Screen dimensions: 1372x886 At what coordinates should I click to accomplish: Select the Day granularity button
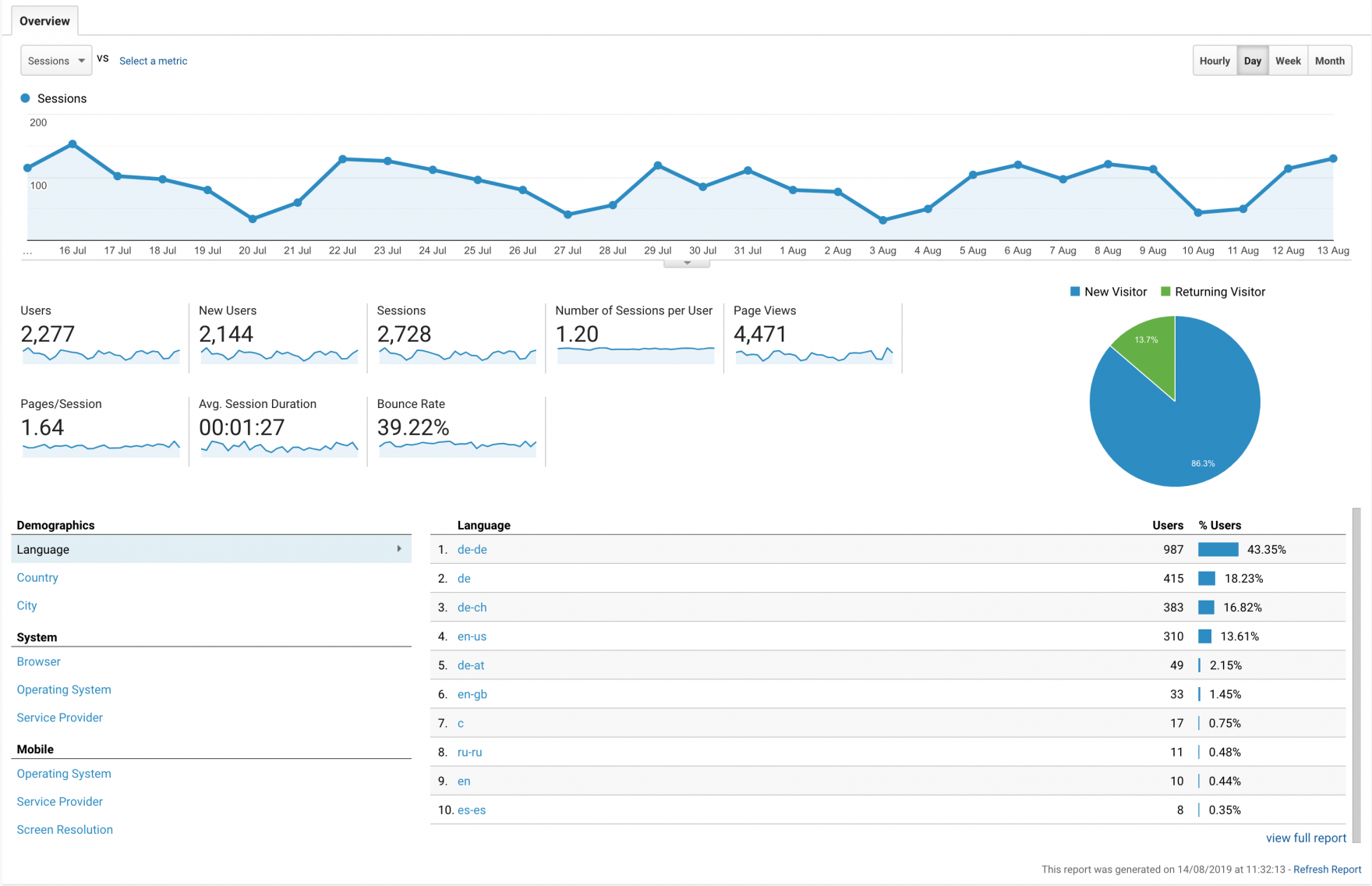[x=1252, y=61]
